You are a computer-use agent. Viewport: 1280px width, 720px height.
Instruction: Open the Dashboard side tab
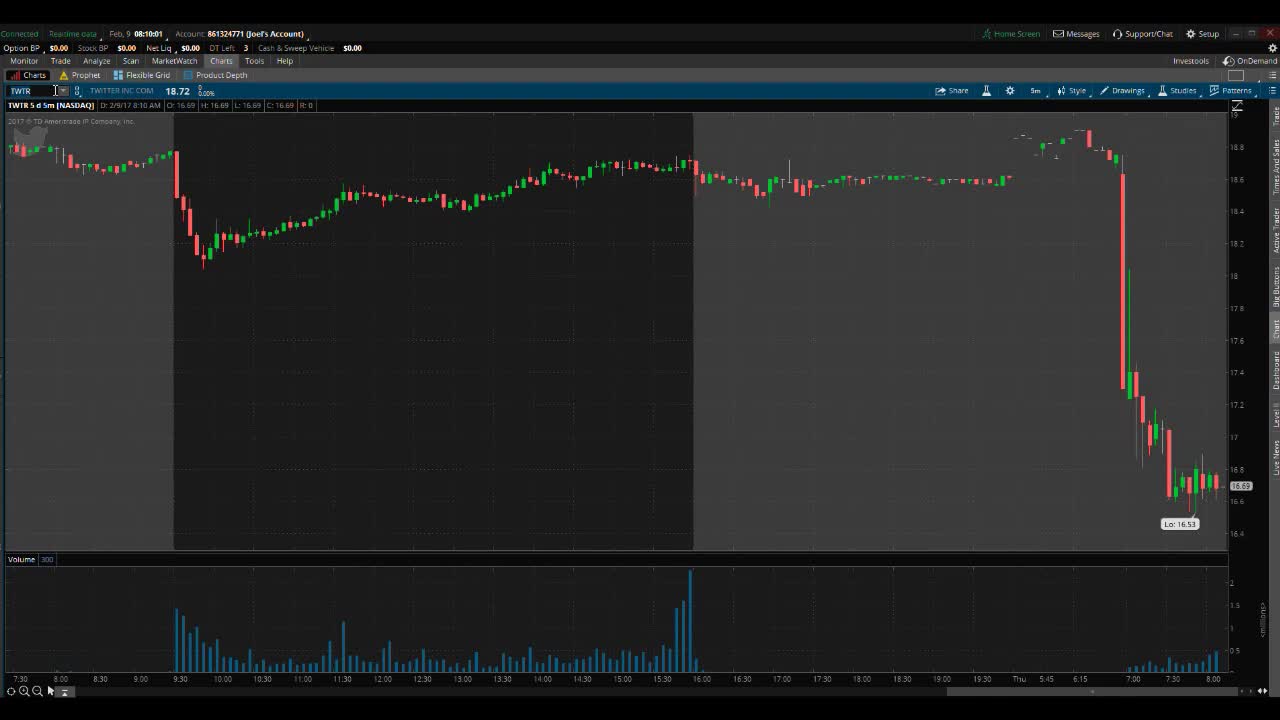click(1276, 370)
